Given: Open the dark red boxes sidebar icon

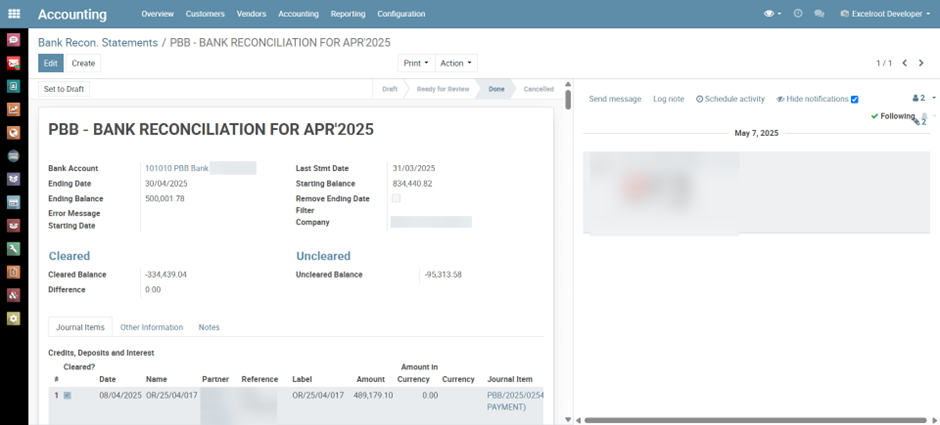Looking at the screenshot, I should click(14, 225).
